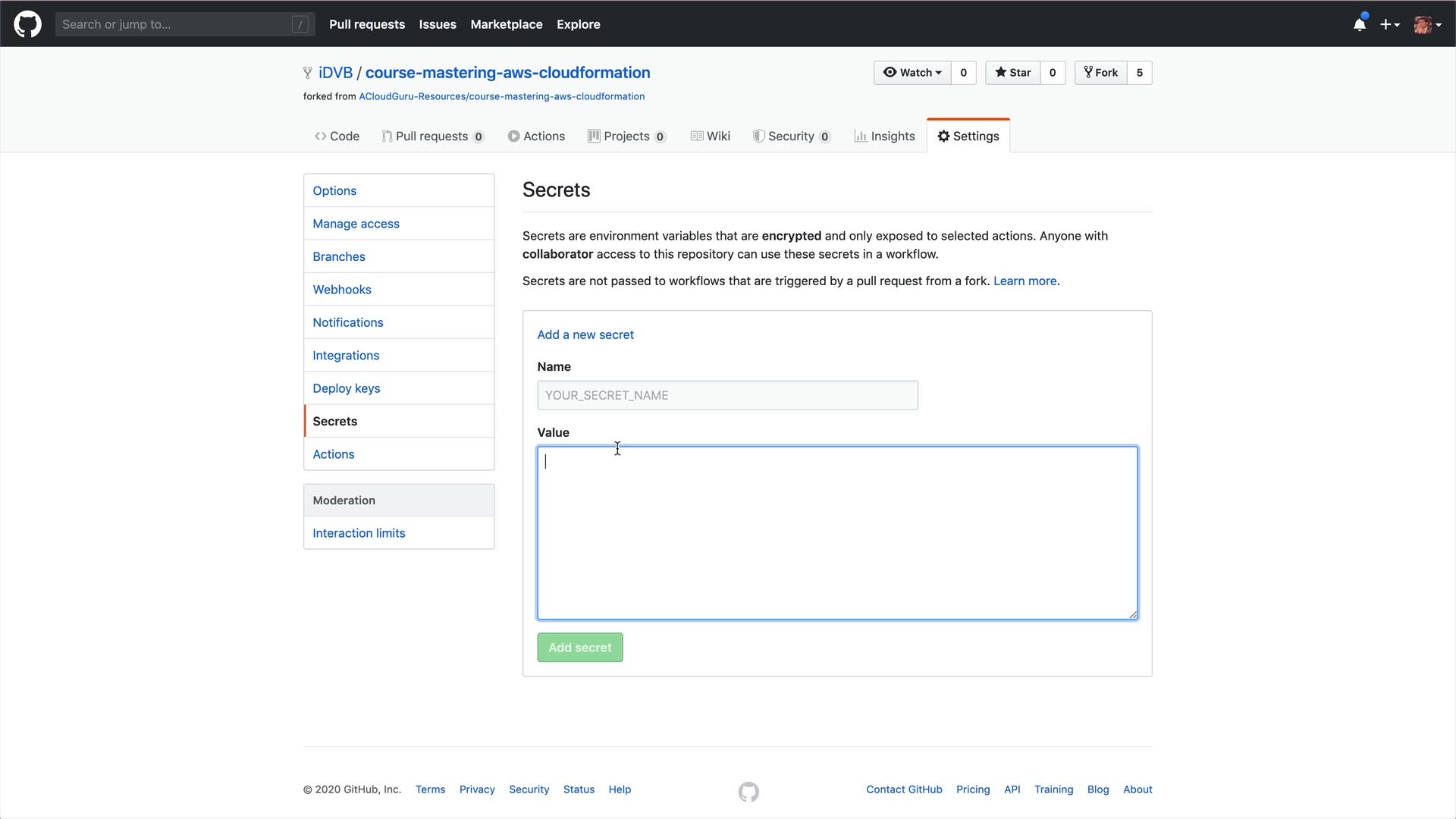Screen dimensions: 1456x819
Task: Click into the Value text area
Action: [837, 533]
